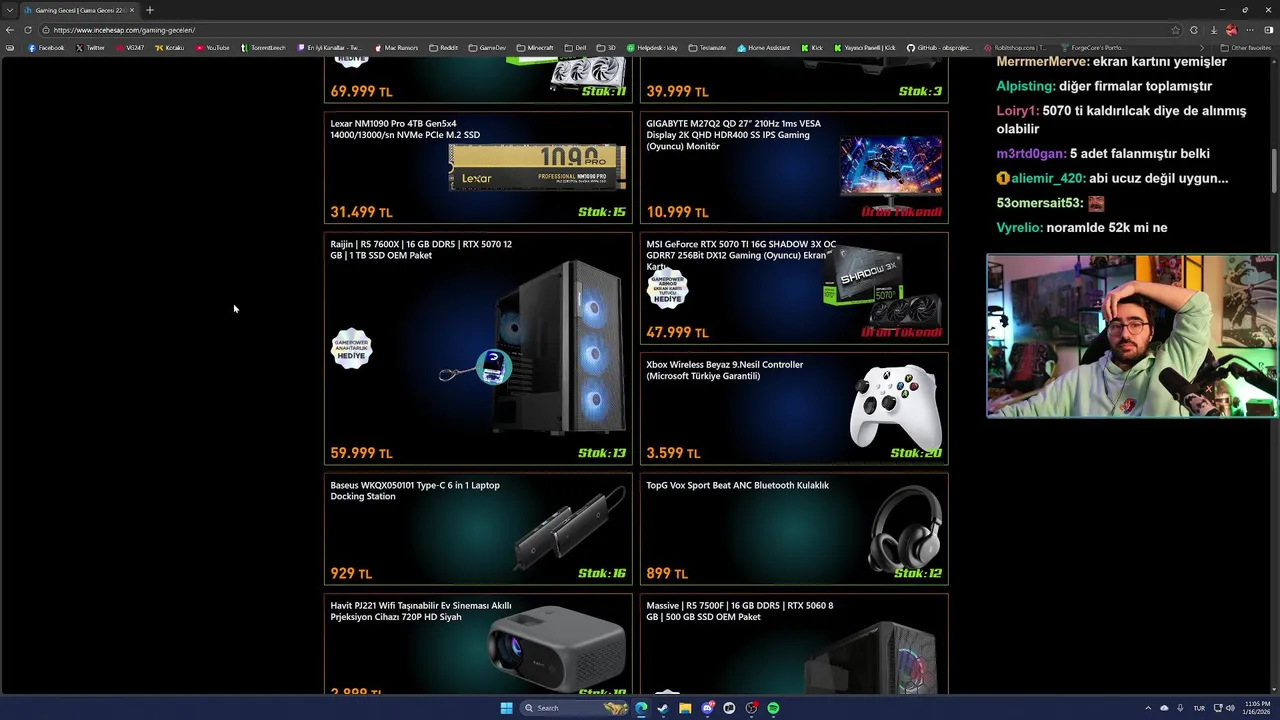Open the 3D bookmarks folder
The image size is (1280, 720).
(x=606, y=48)
